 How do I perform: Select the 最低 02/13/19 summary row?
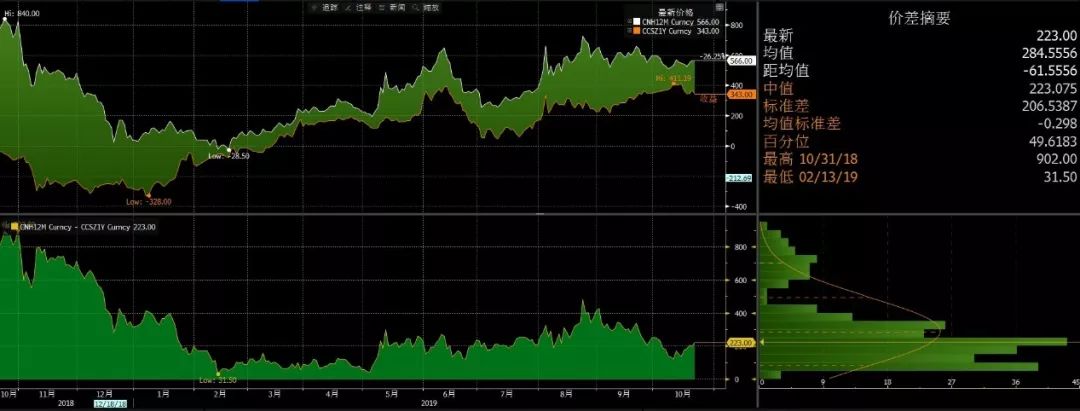(x=920, y=178)
